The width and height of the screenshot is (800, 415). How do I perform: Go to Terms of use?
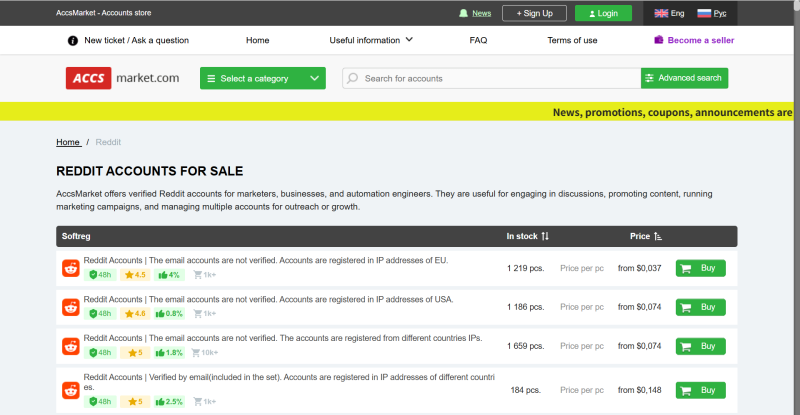click(x=572, y=40)
